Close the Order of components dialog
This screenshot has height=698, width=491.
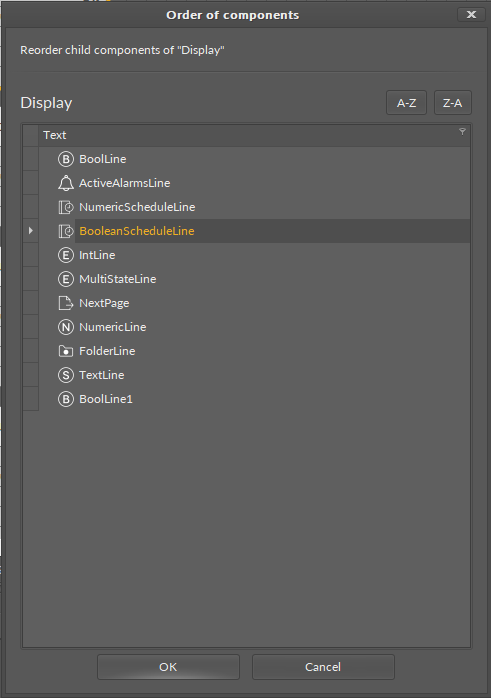coord(471,15)
